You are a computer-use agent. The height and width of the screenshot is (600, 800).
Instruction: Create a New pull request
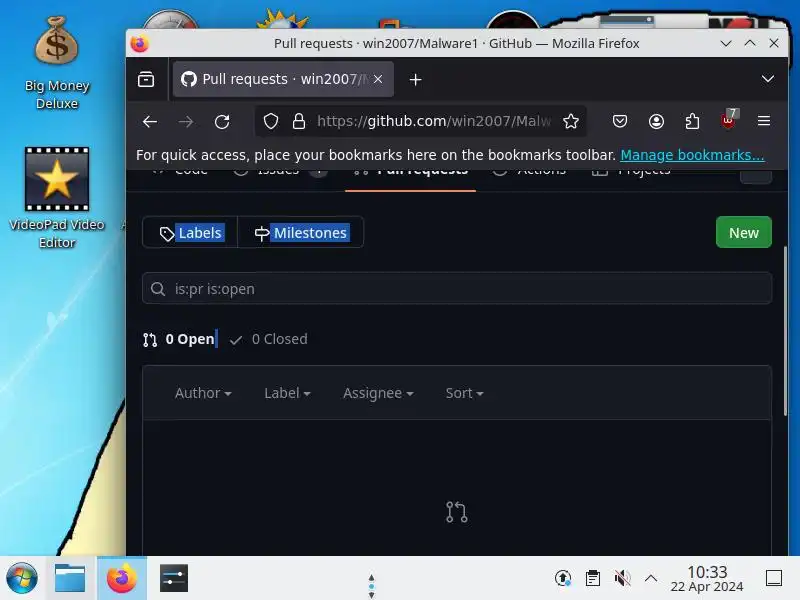(x=743, y=233)
